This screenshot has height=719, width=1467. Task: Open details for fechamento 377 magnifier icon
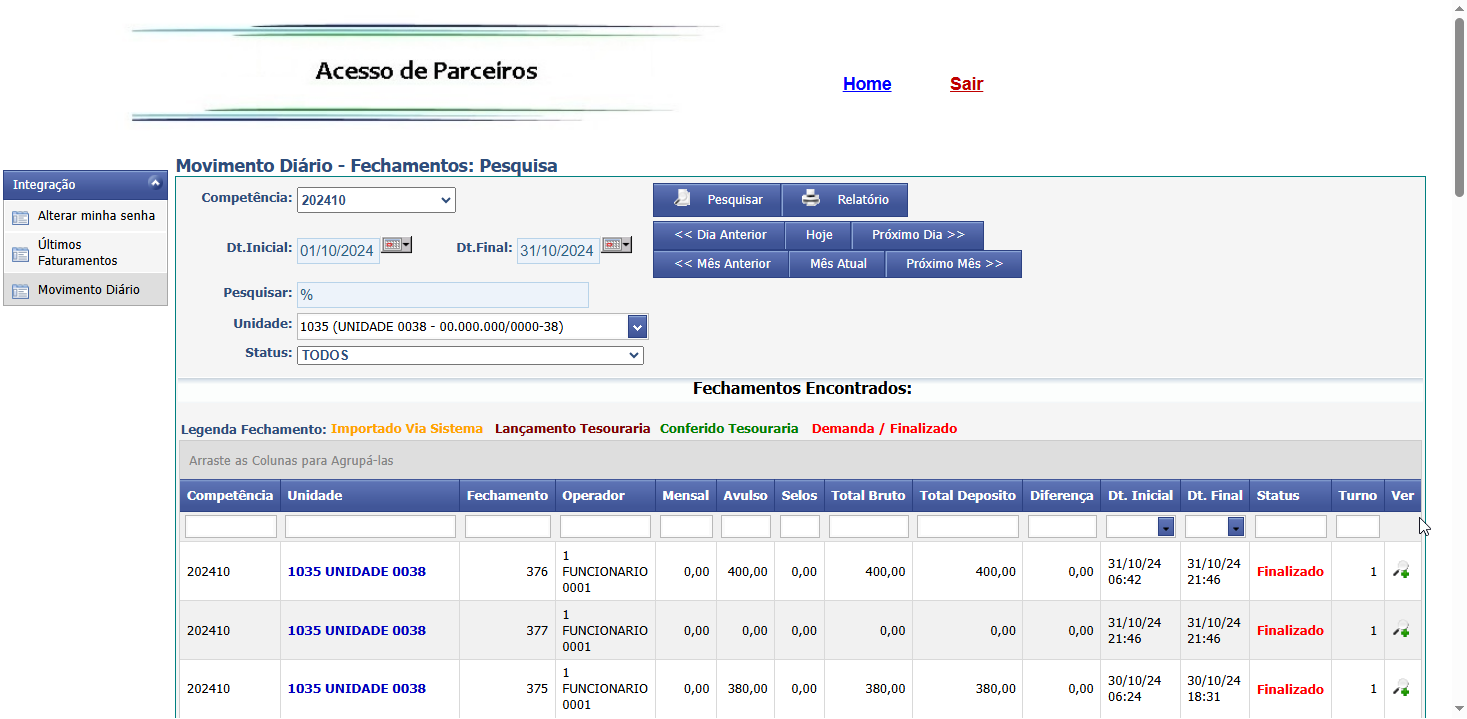click(x=1401, y=630)
